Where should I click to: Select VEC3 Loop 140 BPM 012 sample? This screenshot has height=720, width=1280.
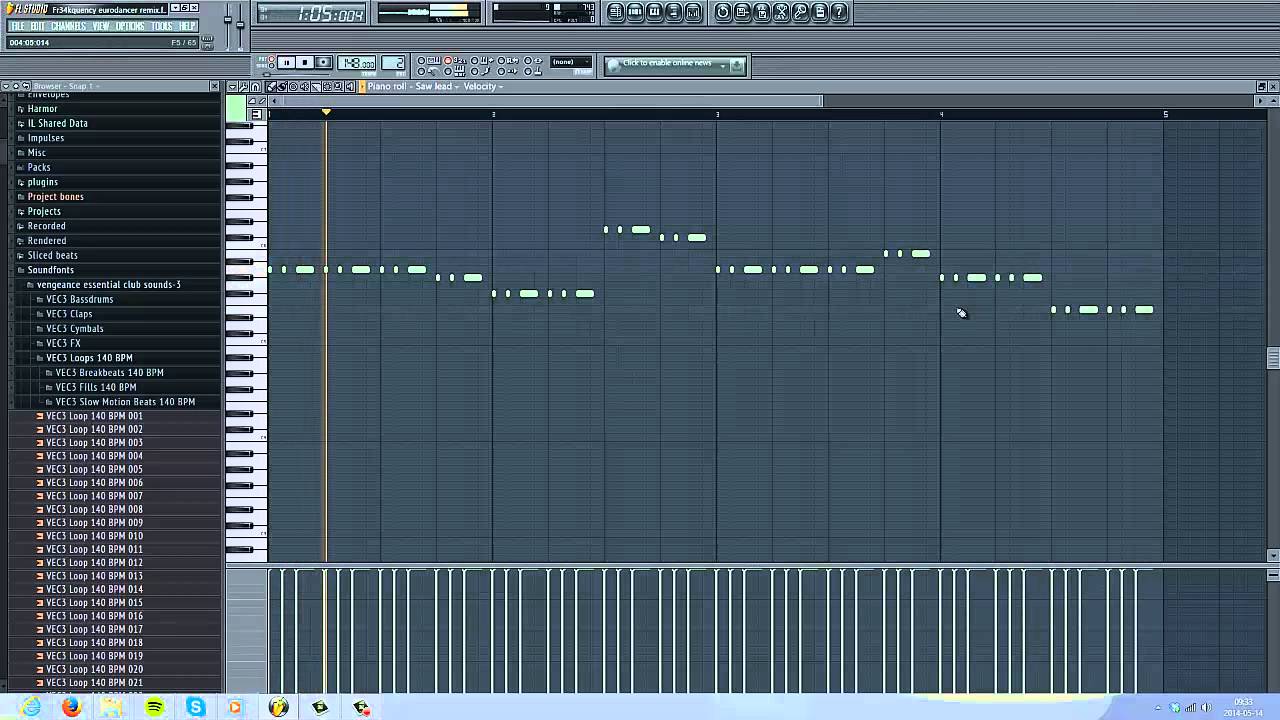point(94,563)
